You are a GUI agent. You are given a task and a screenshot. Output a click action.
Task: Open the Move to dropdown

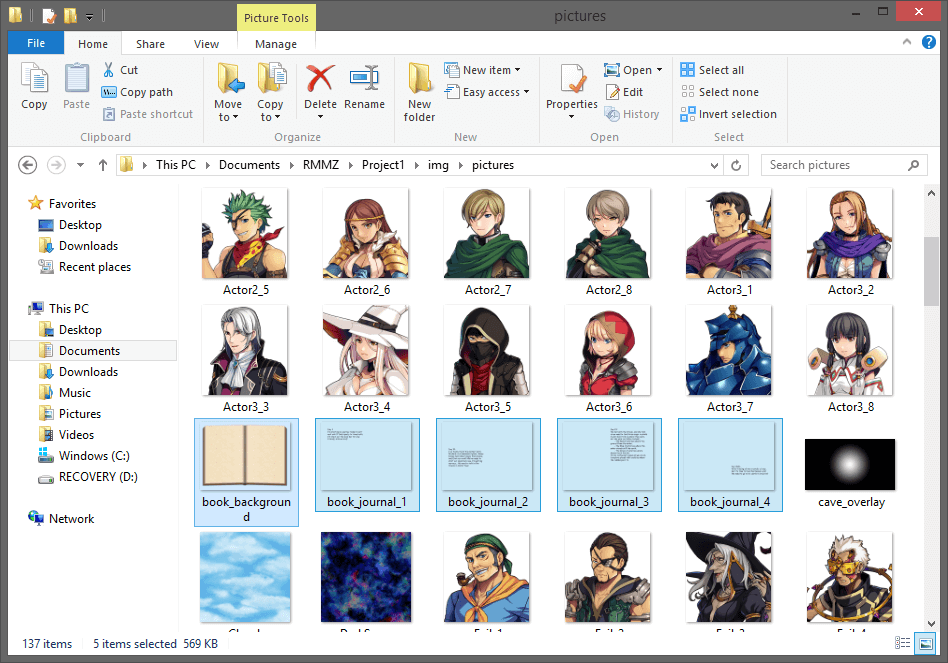(229, 90)
